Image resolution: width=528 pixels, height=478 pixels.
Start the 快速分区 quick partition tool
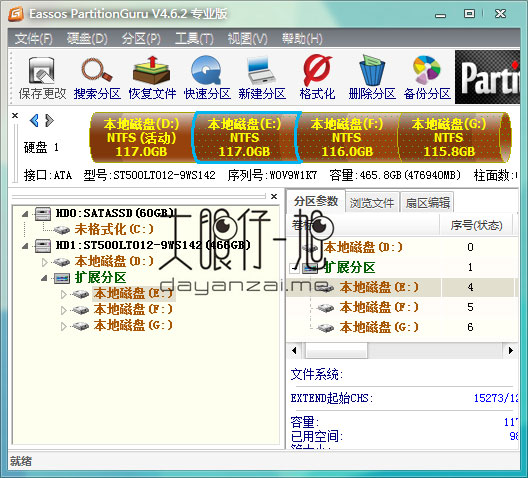(207, 78)
